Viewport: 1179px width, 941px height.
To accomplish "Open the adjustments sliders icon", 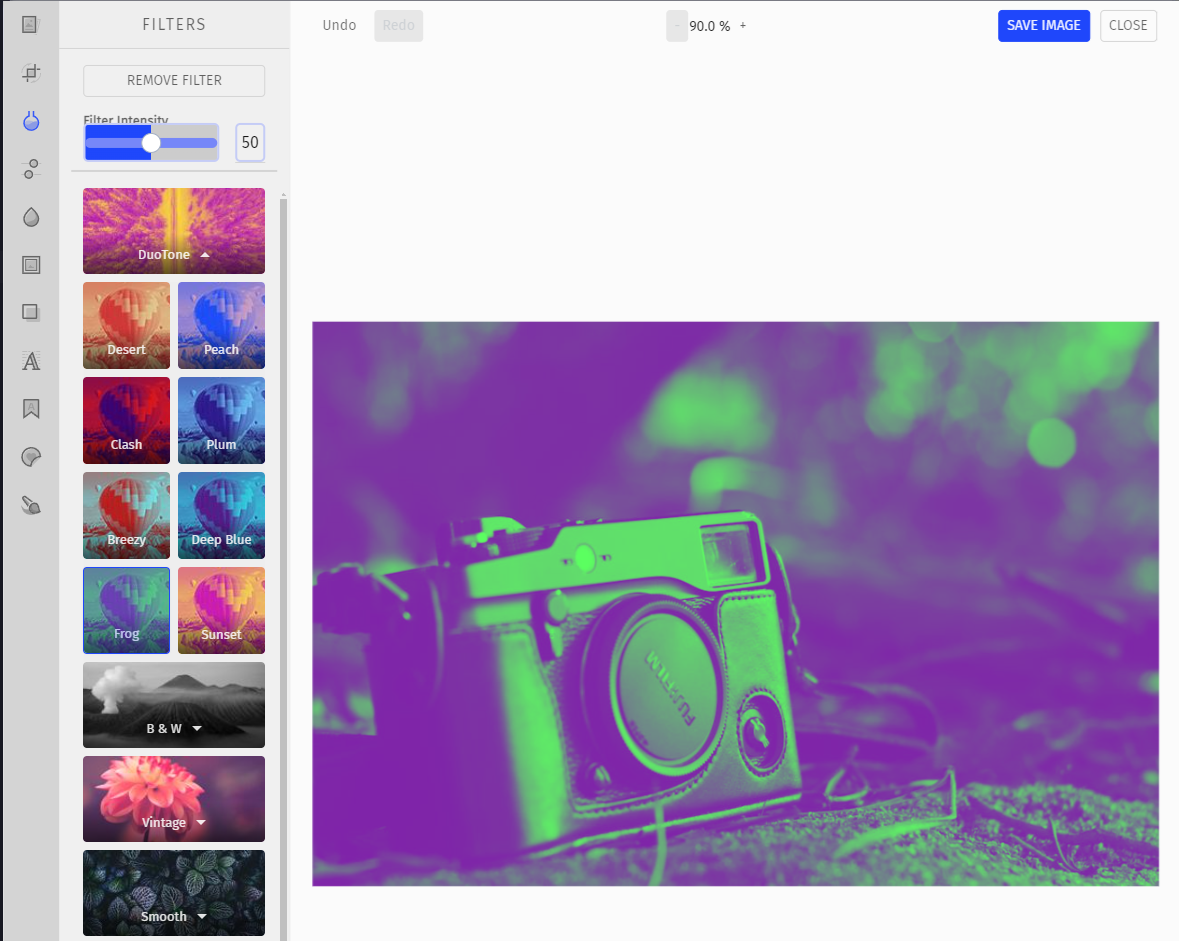I will [31, 168].
